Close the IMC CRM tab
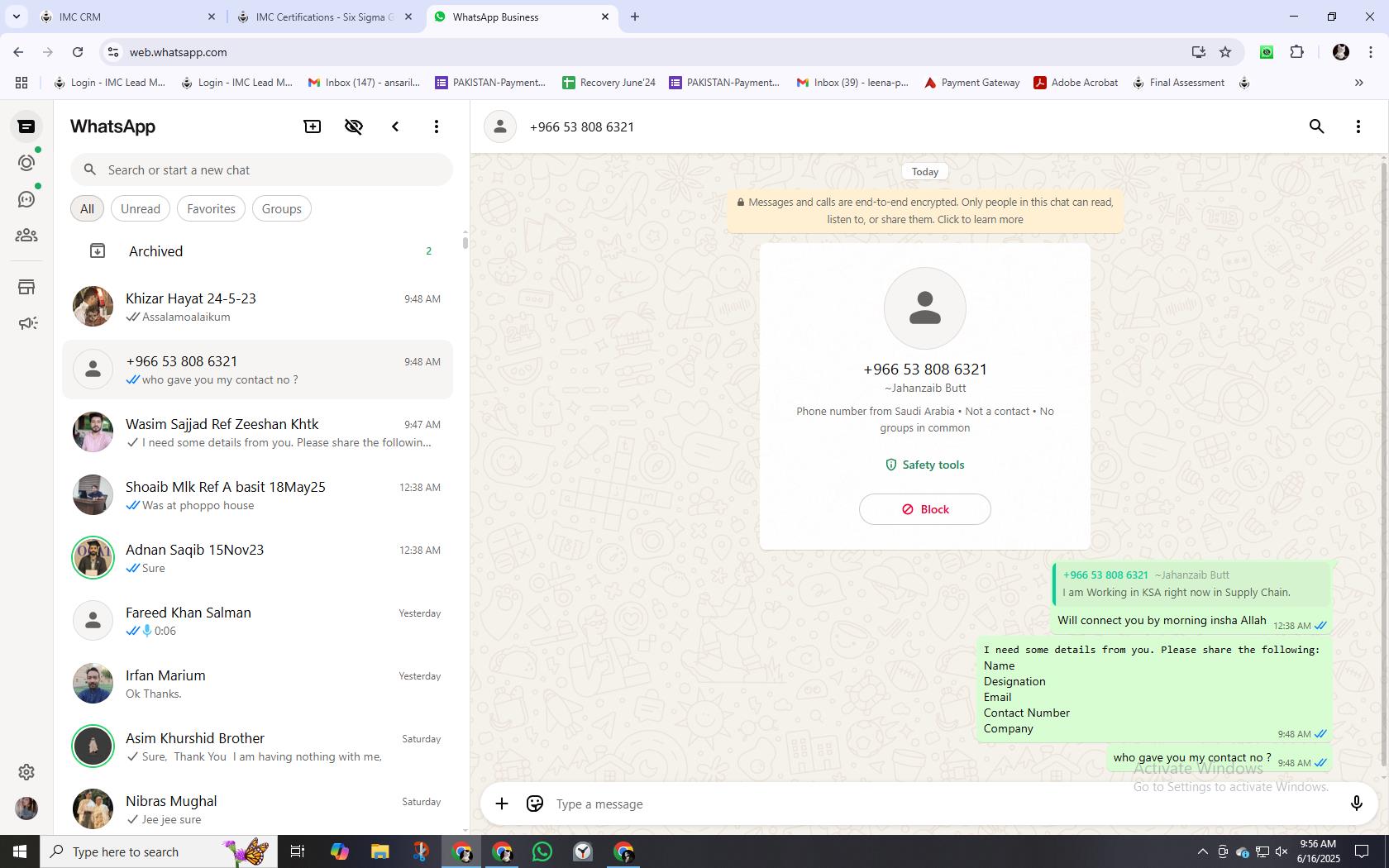1389x868 pixels. [x=211, y=17]
